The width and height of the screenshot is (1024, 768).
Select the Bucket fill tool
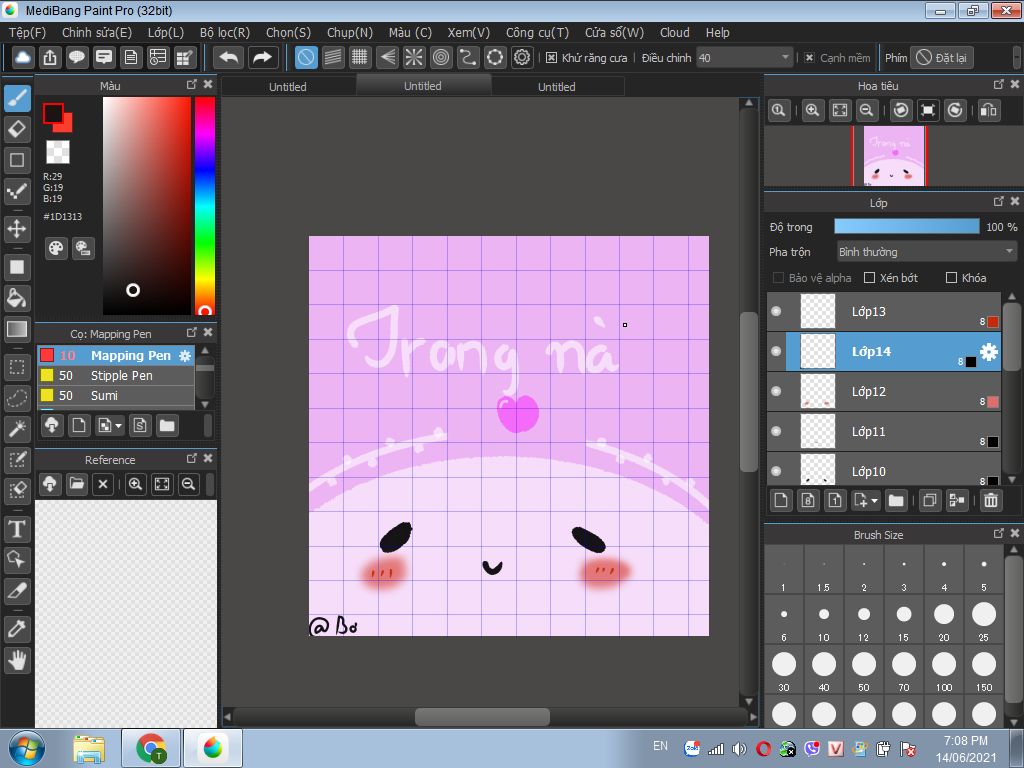[x=17, y=298]
